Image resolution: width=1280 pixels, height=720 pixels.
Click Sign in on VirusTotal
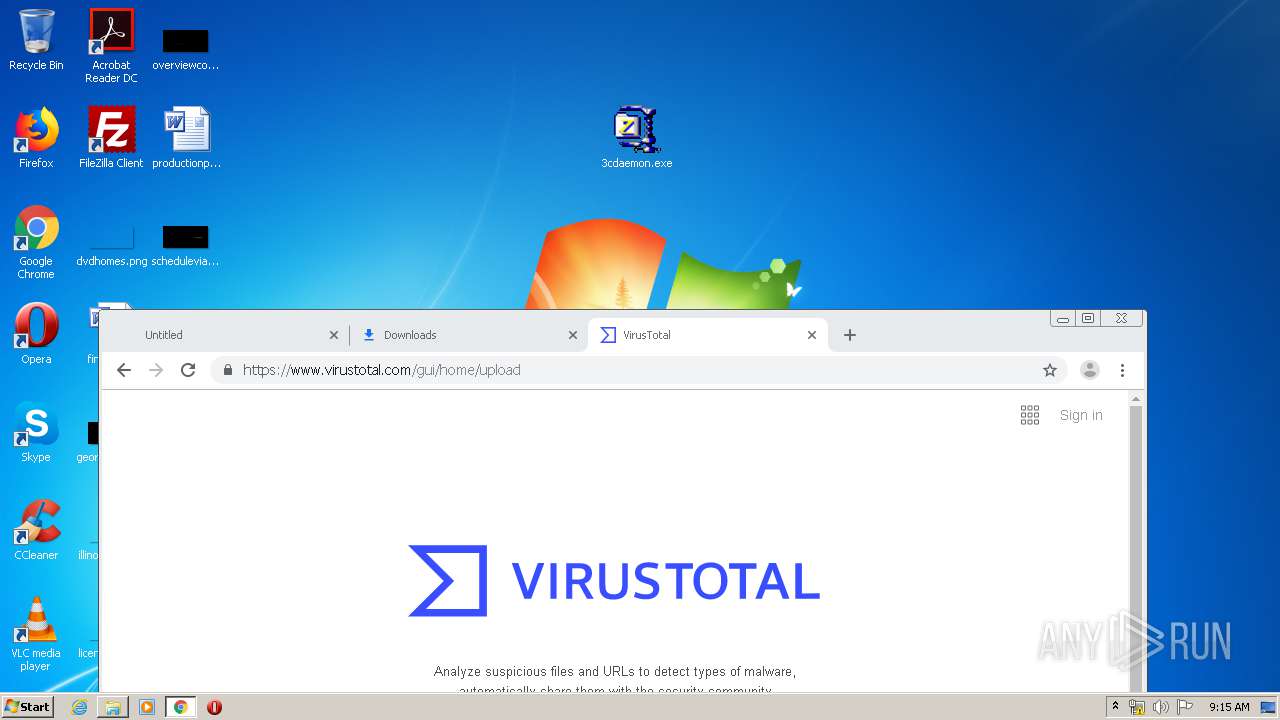pyautogui.click(x=1081, y=415)
